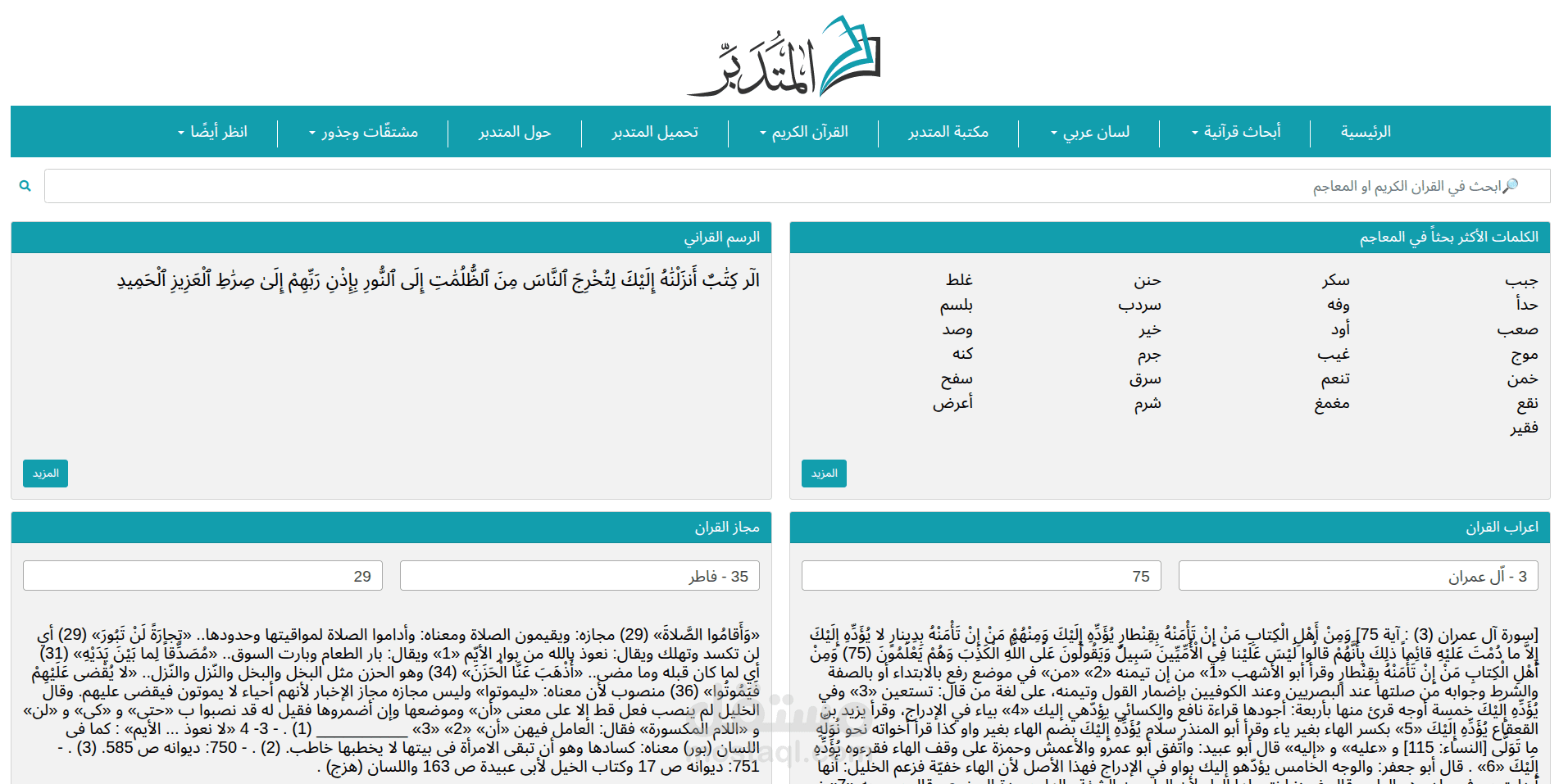Open the verse selector showing 29
The height and width of the screenshot is (784, 1559).
[202, 576]
